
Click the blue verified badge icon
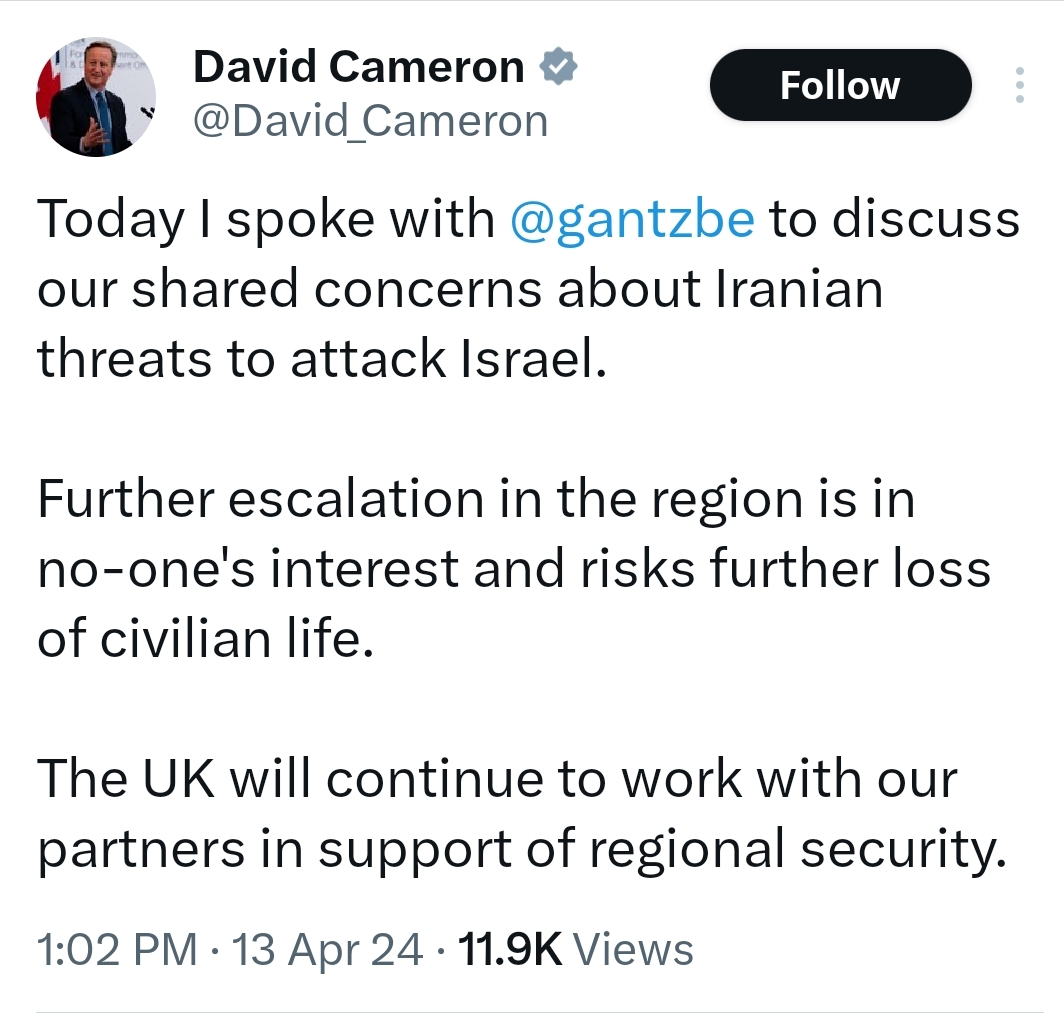(557, 68)
